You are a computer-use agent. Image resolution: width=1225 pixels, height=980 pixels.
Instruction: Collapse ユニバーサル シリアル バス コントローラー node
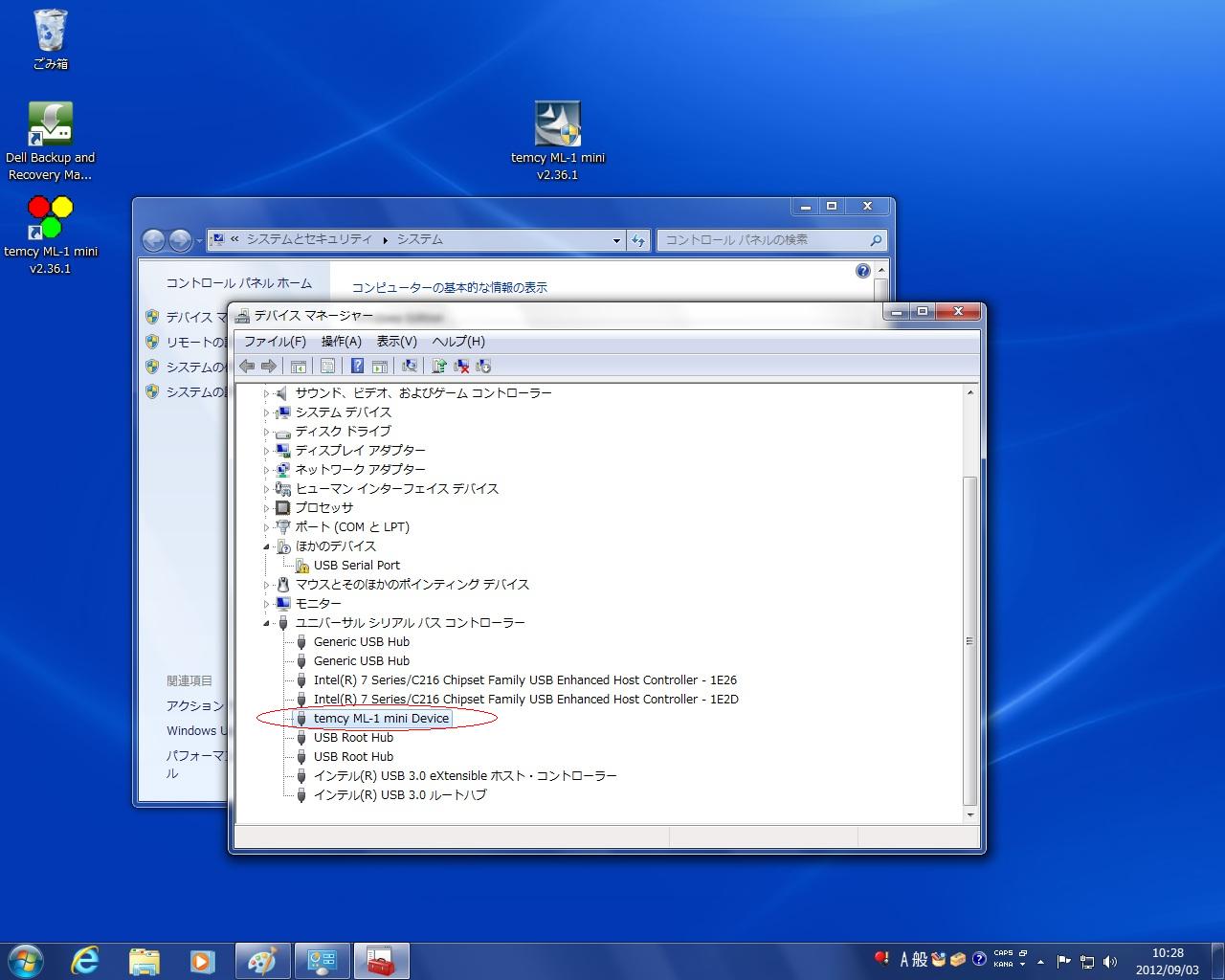point(267,623)
